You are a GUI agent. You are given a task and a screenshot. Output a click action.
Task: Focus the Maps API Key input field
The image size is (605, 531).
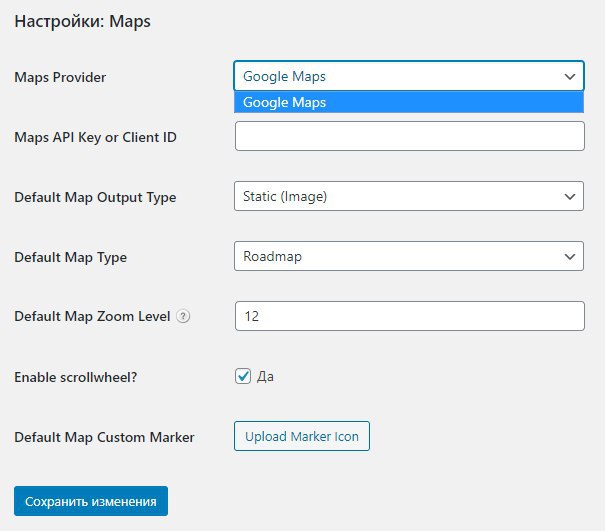pyautogui.click(x=410, y=136)
